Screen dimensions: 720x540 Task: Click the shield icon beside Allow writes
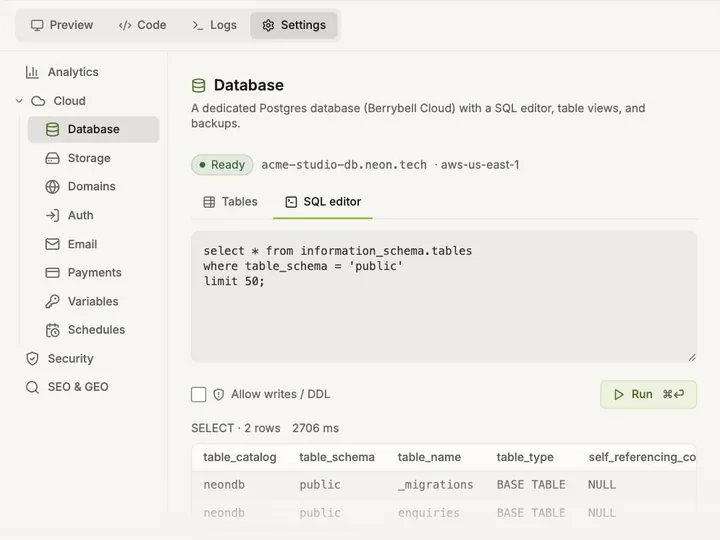click(219, 394)
